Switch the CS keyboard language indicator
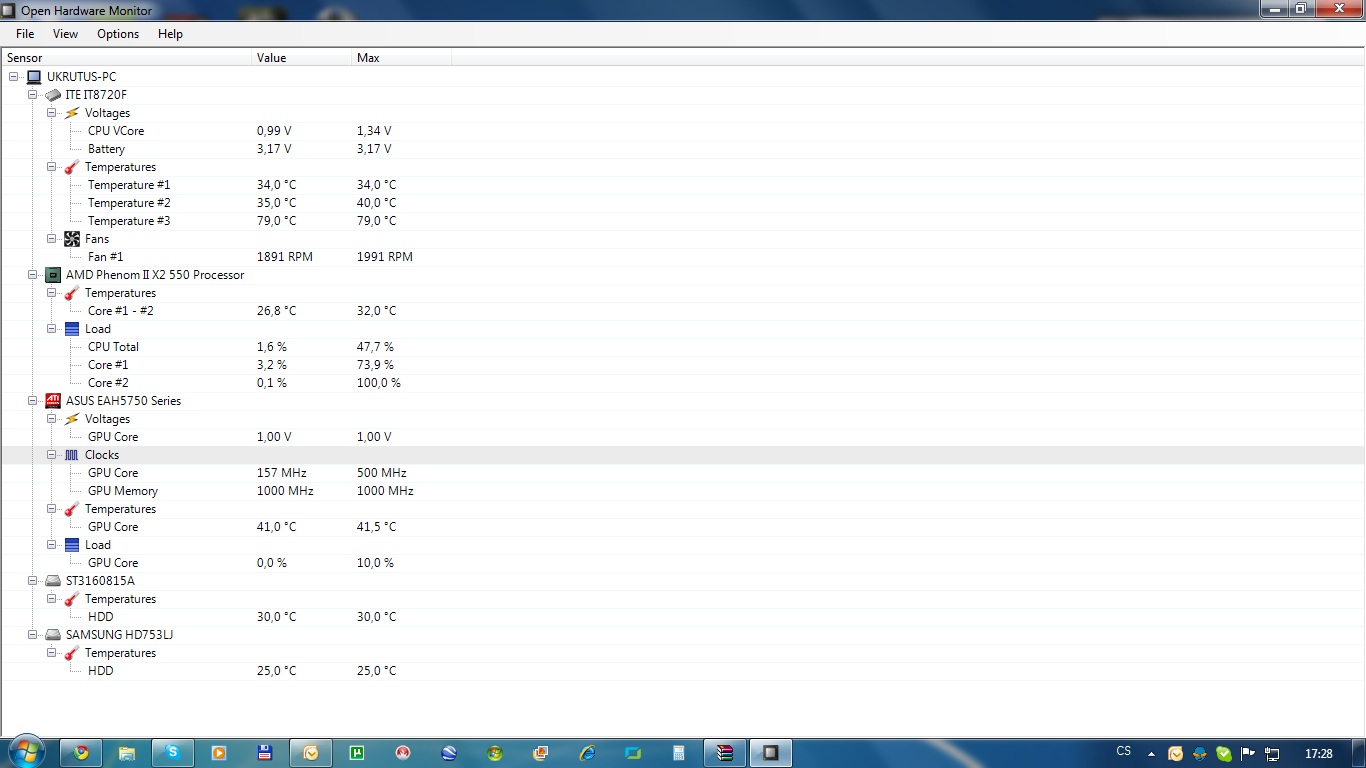This screenshot has height=768, width=1366. point(1123,752)
